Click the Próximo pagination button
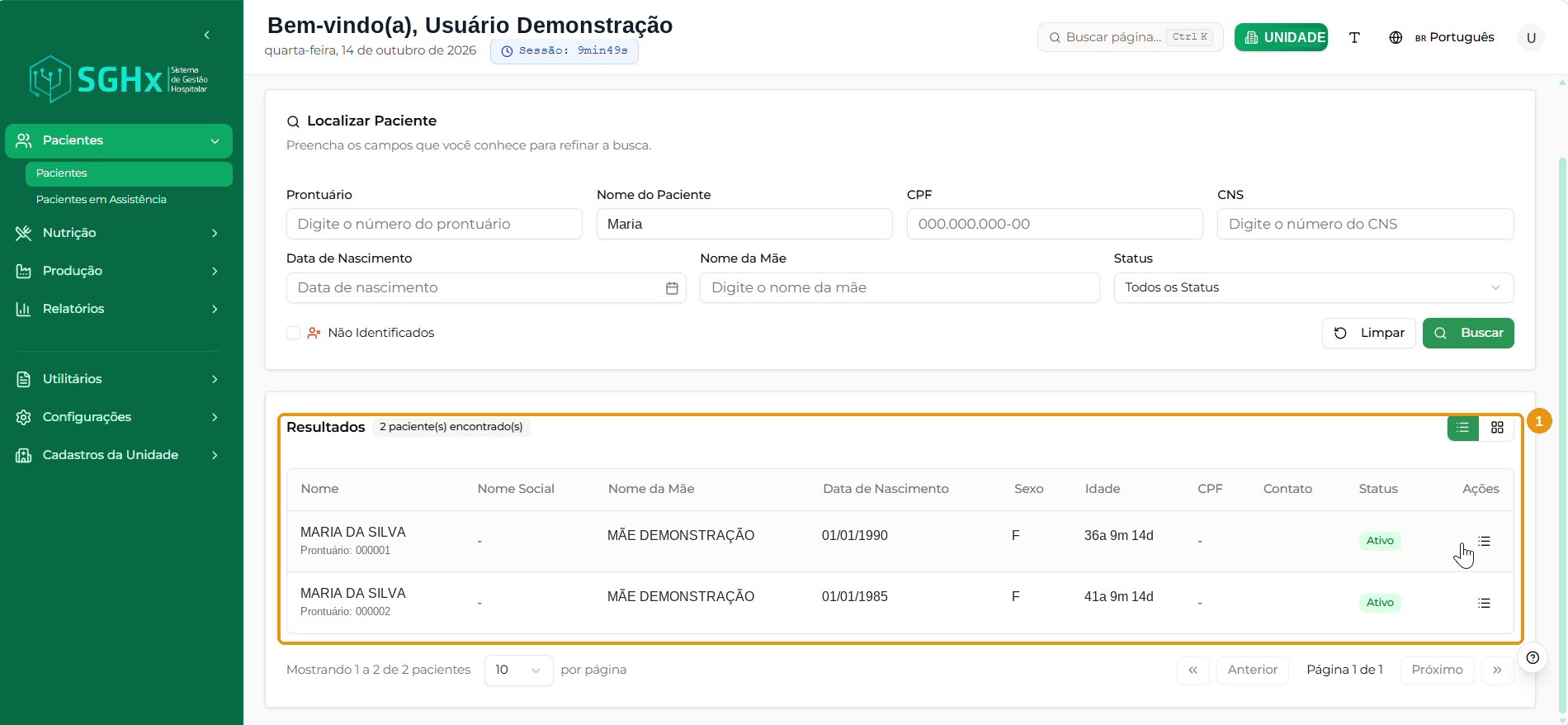 coord(1437,670)
